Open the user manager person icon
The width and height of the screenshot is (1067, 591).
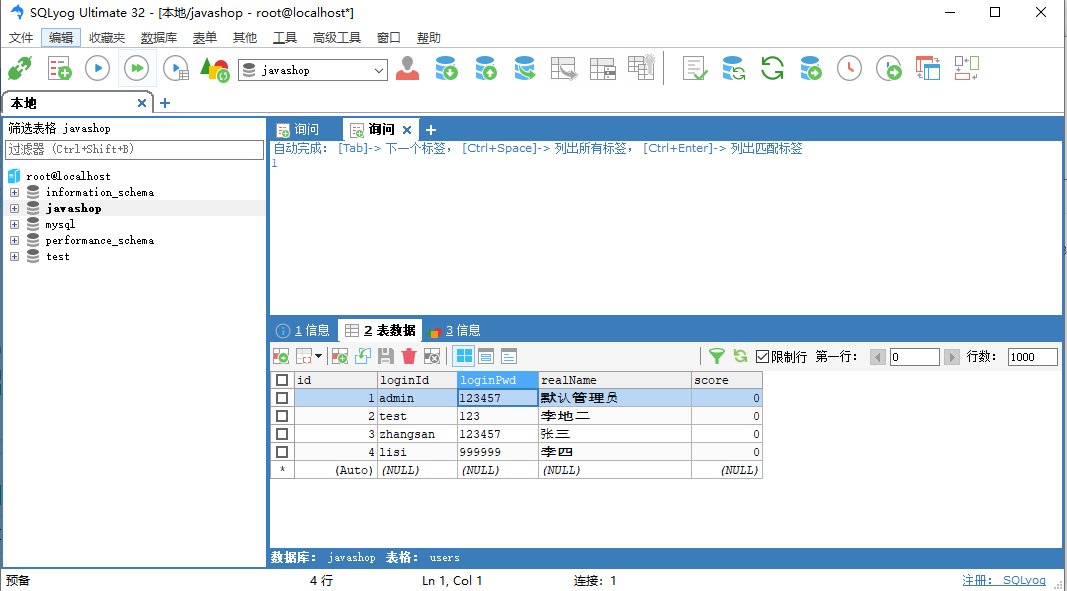tap(407, 69)
